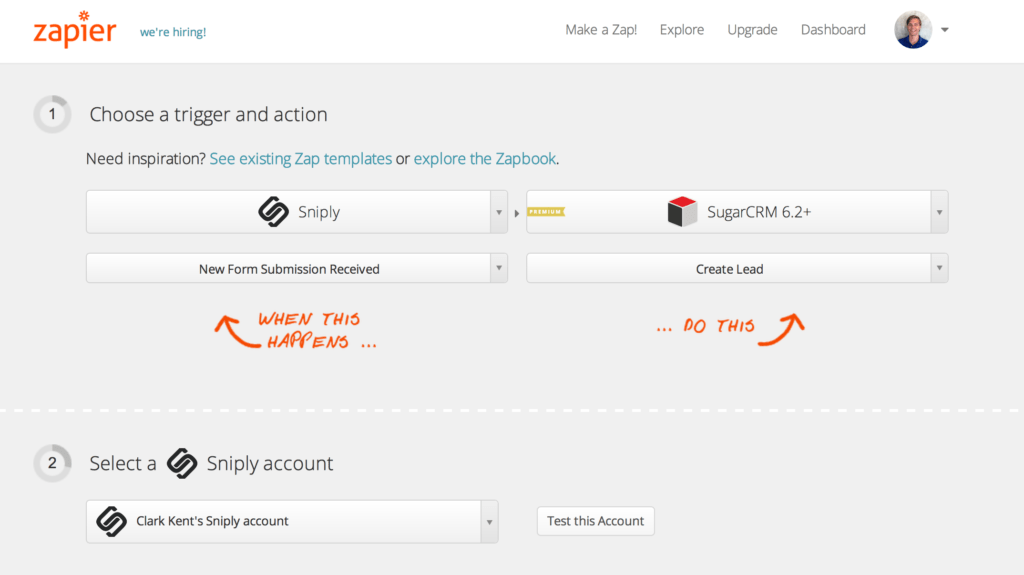Screen dimensions: 1024x575
Task: Click Sniply icon in Clark Kent's account field
Action: click(111, 521)
